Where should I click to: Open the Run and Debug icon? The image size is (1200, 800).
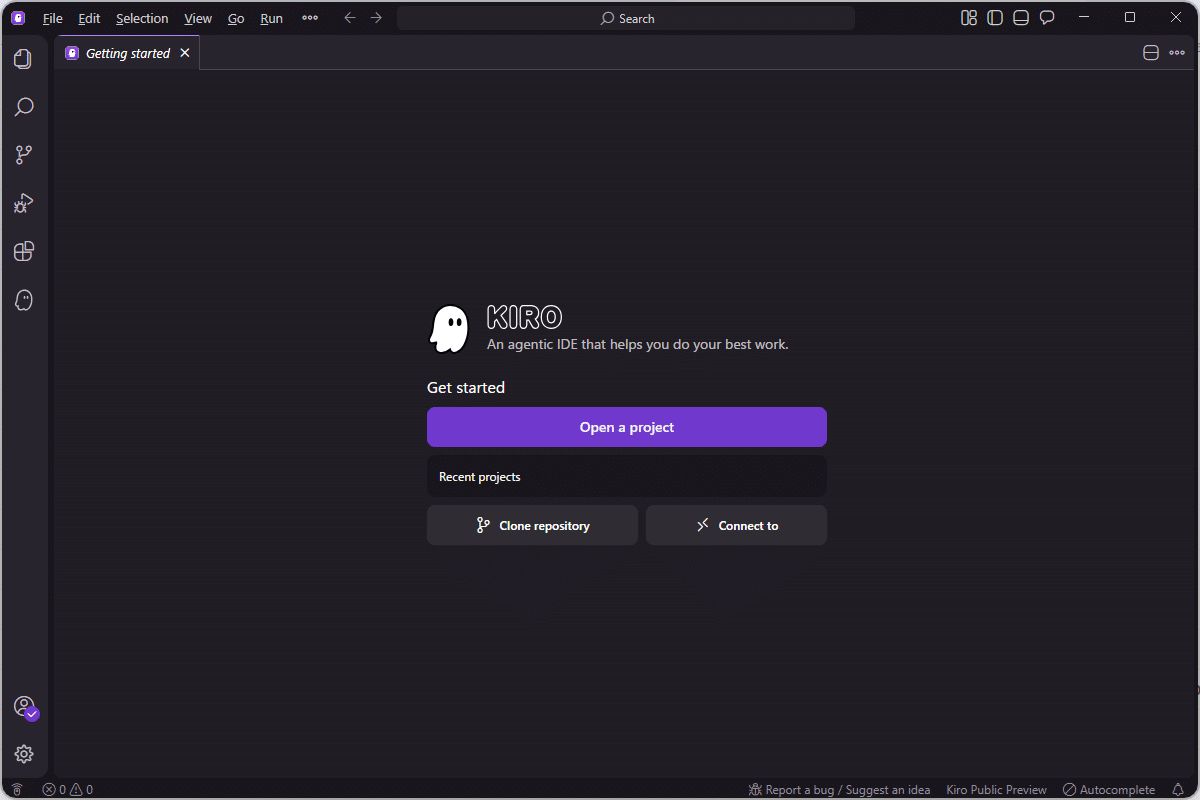pyautogui.click(x=24, y=203)
